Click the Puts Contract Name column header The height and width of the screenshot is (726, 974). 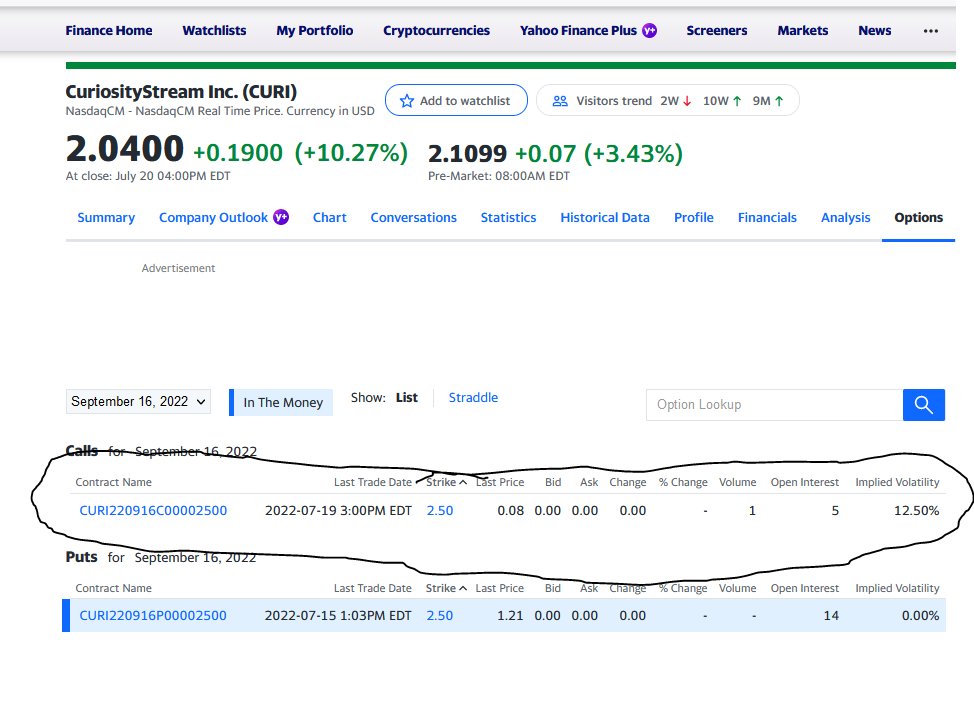[x=114, y=588]
